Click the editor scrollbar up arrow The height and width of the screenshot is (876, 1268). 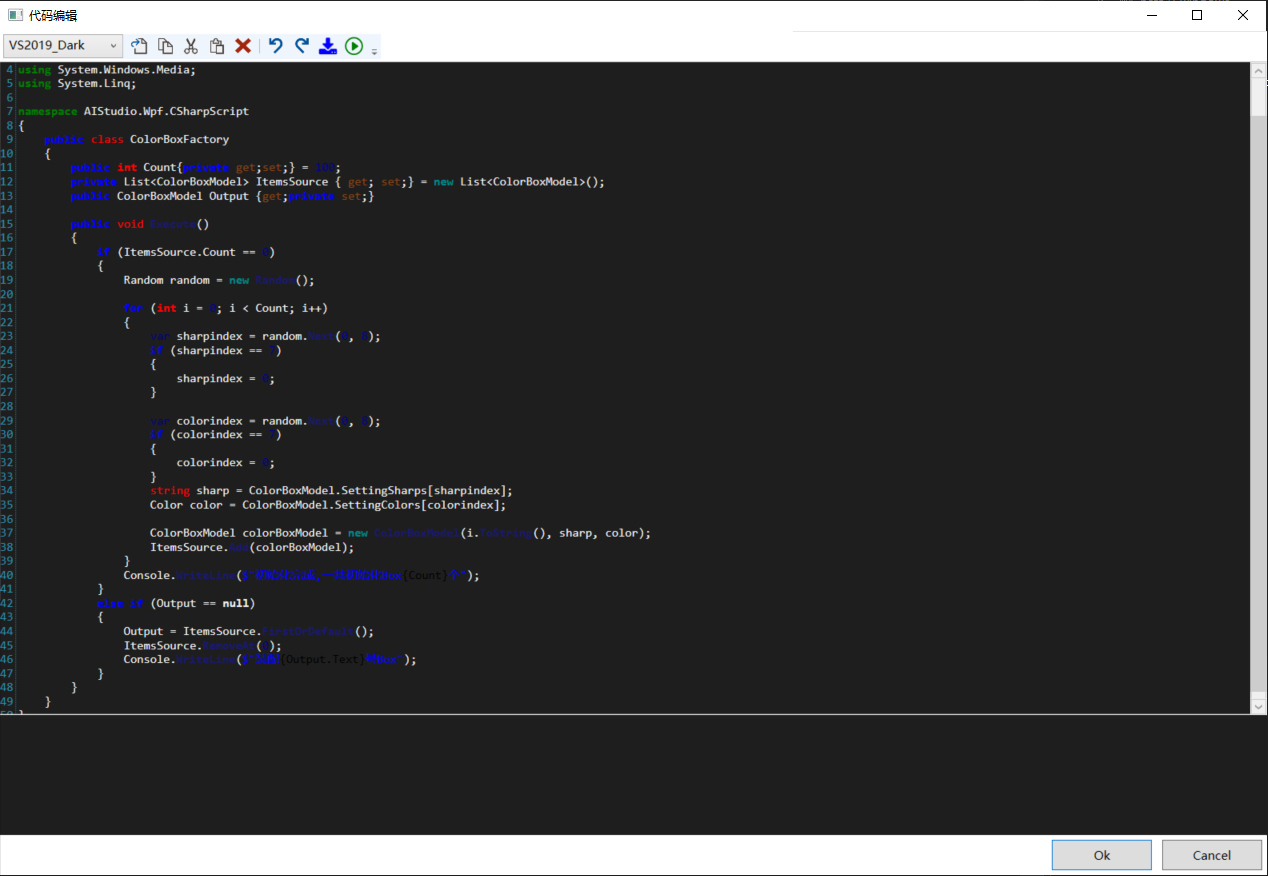click(1258, 71)
